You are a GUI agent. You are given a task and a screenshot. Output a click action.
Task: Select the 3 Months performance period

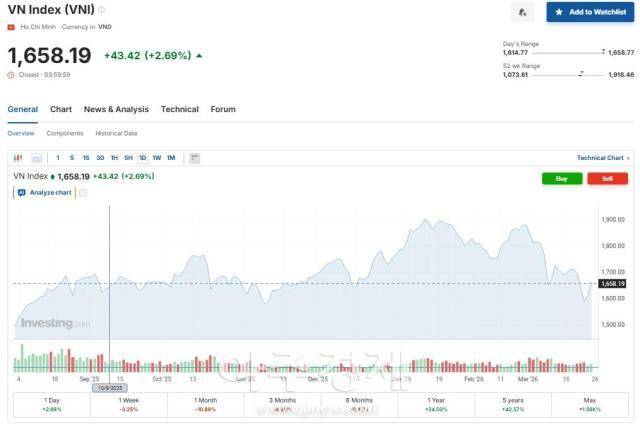coord(281,404)
